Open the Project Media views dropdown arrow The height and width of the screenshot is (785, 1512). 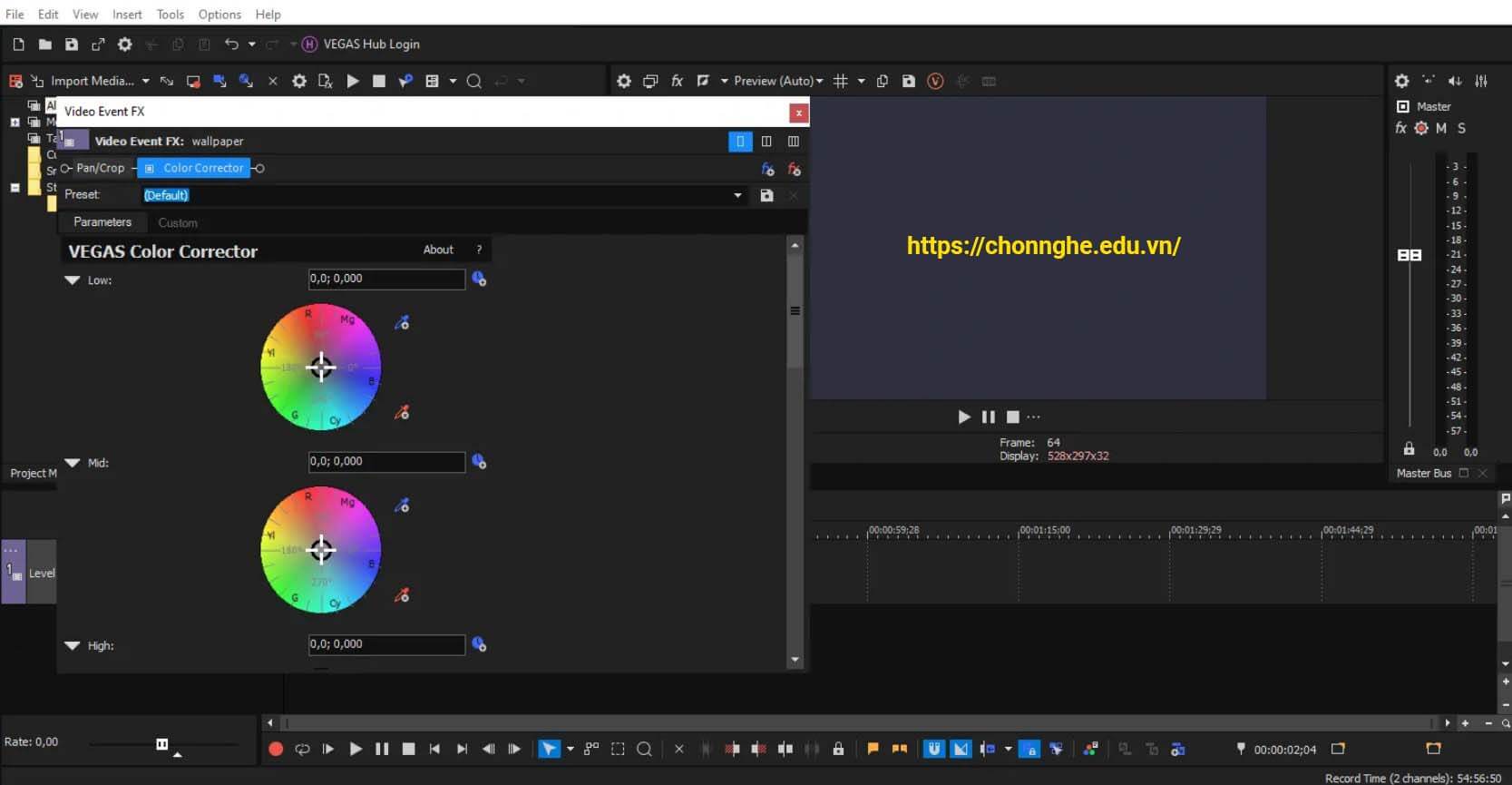453,81
